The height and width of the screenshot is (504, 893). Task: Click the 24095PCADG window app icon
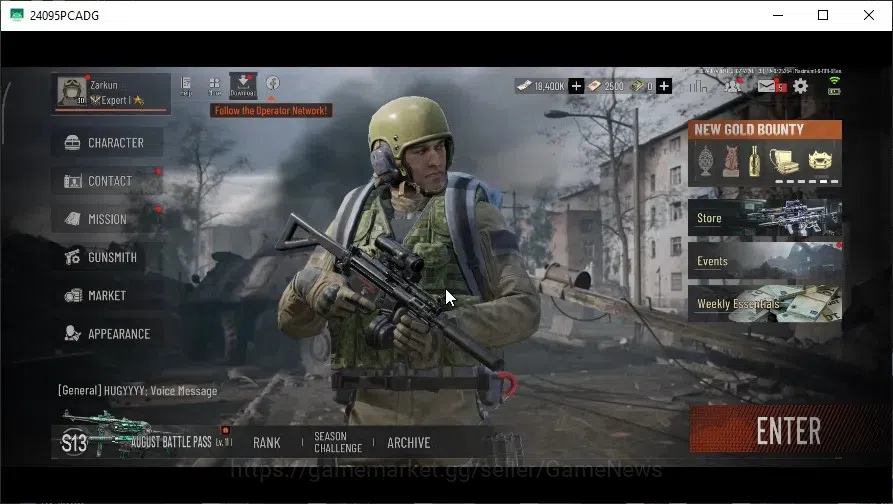17,15
